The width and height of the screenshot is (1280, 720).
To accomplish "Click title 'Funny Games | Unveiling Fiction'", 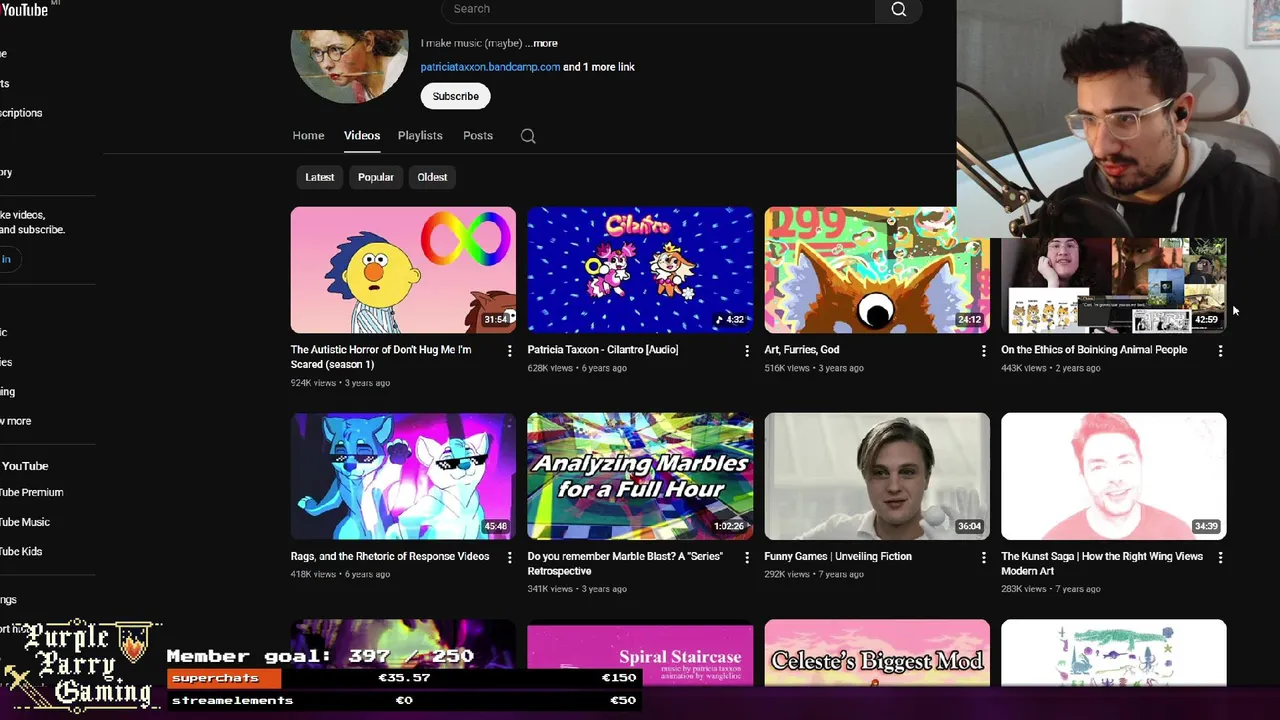I will tap(838, 556).
